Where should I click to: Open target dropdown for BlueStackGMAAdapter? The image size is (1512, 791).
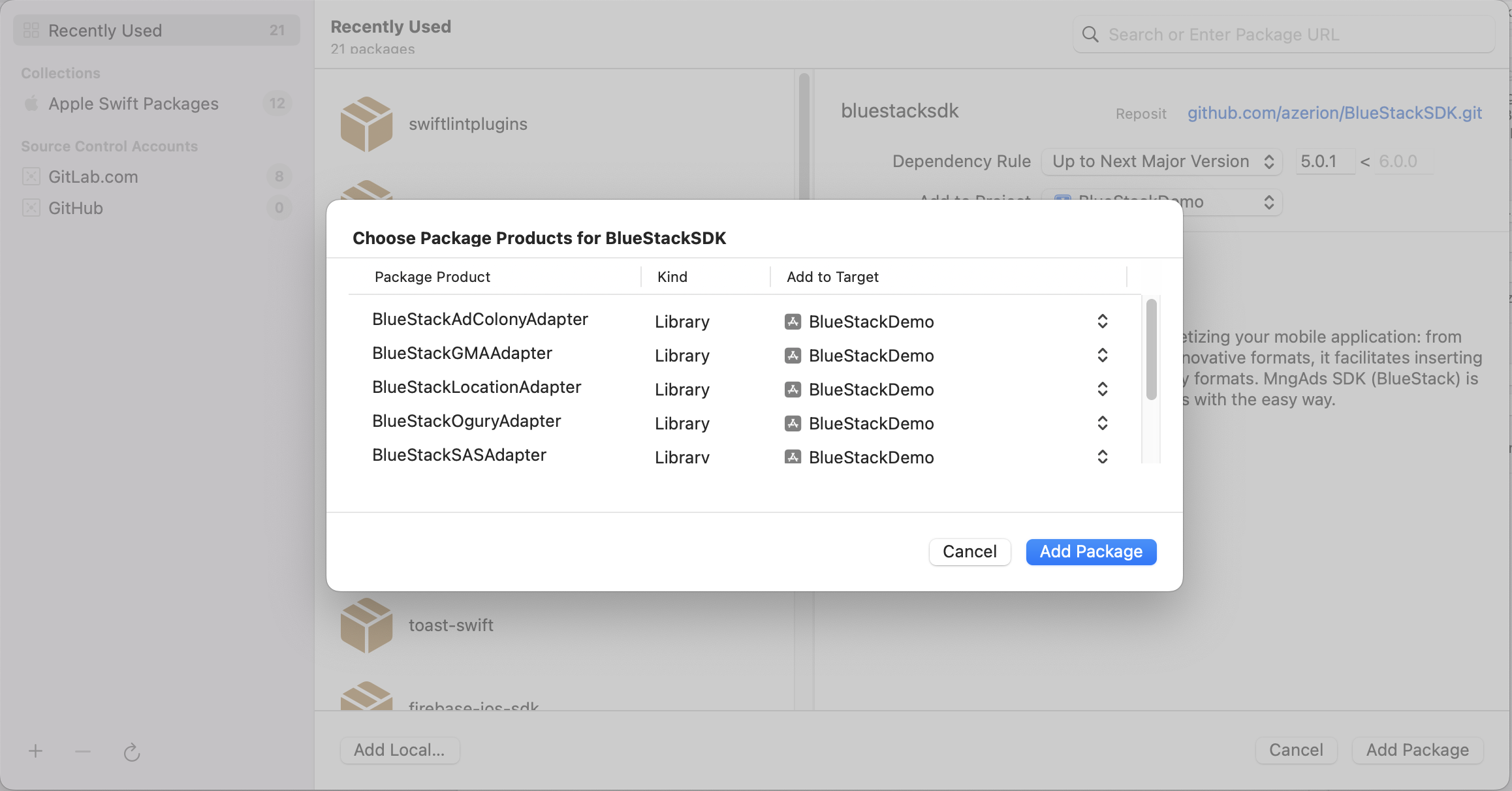[x=1102, y=355]
